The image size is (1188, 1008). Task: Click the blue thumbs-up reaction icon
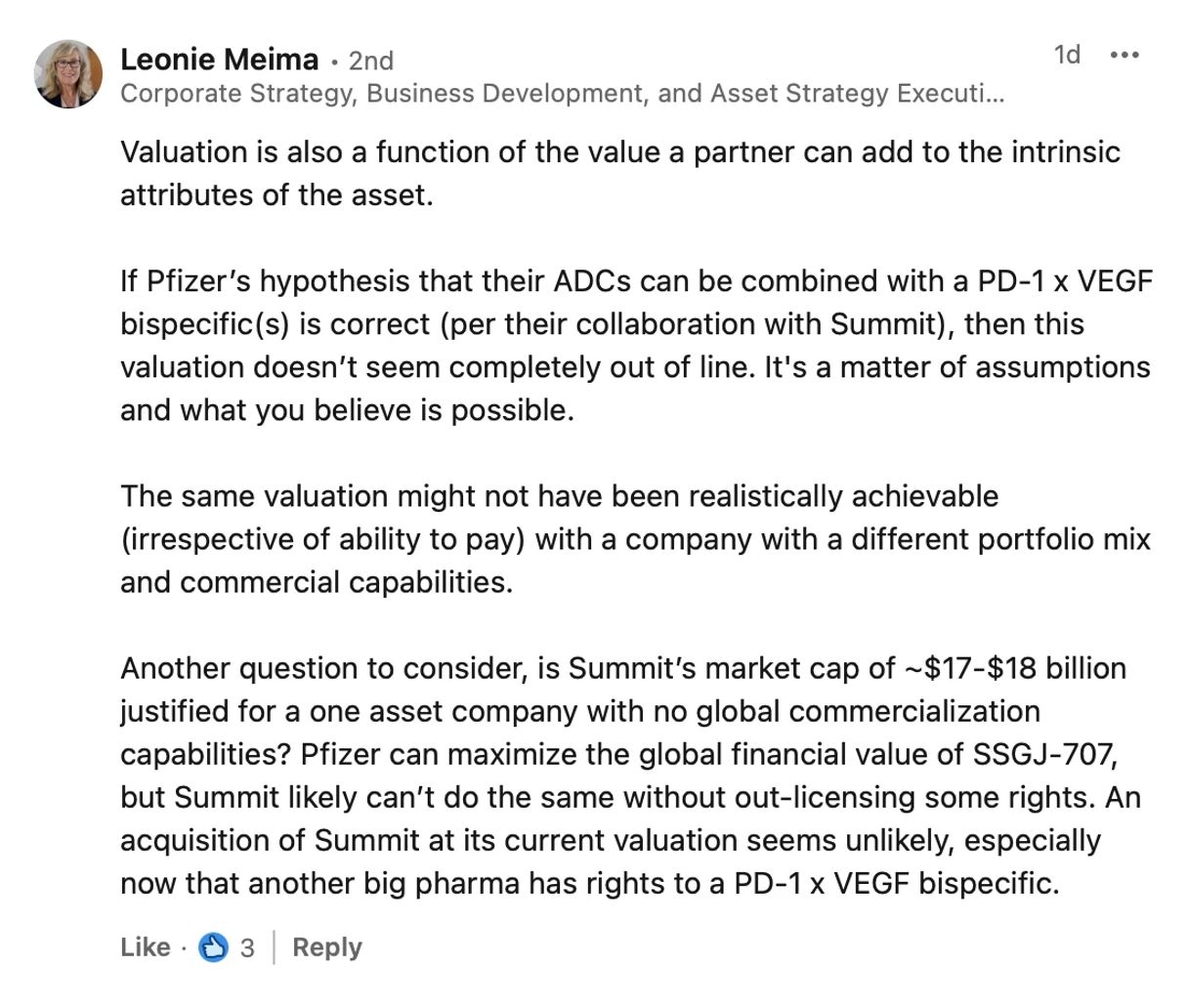point(213,946)
